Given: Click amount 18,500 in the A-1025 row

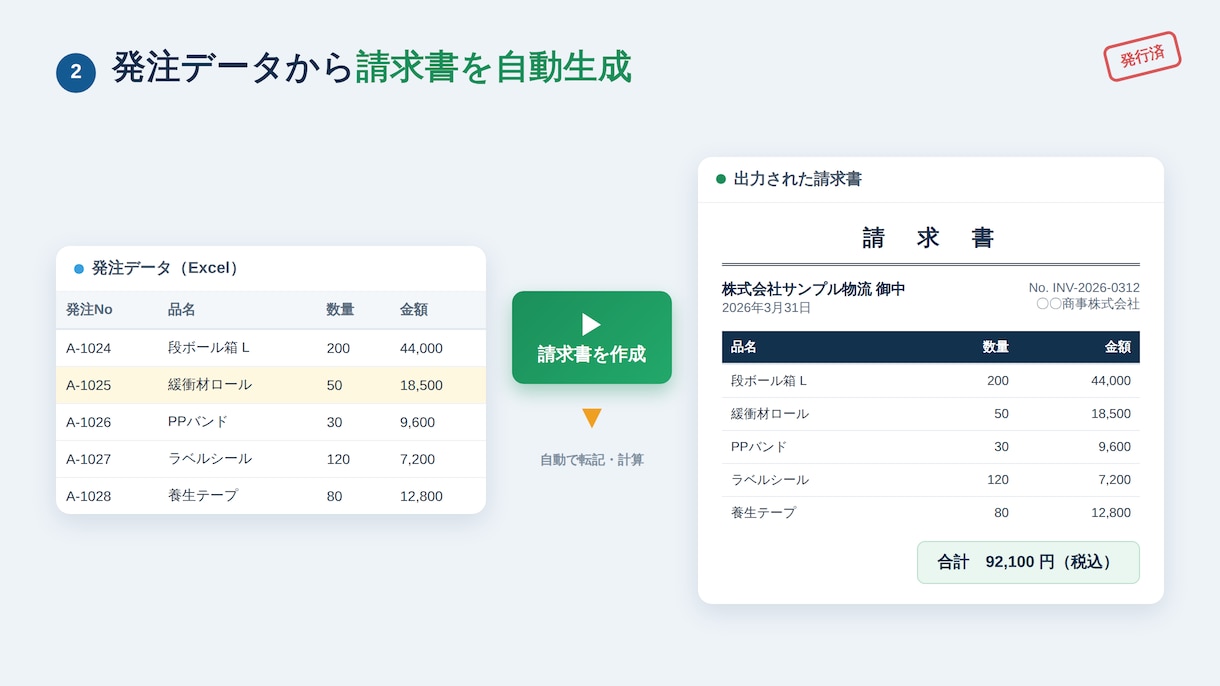Looking at the screenshot, I should pos(421,385).
